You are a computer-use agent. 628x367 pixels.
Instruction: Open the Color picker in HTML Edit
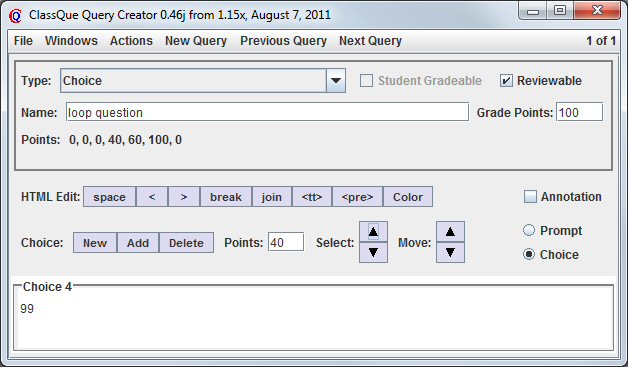(x=408, y=197)
